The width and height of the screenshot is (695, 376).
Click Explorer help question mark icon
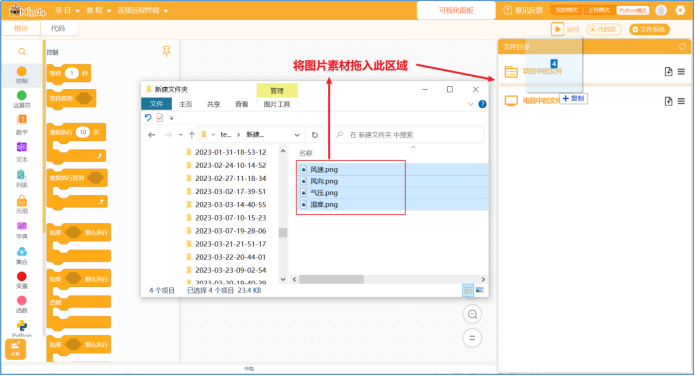(x=482, y=104)
